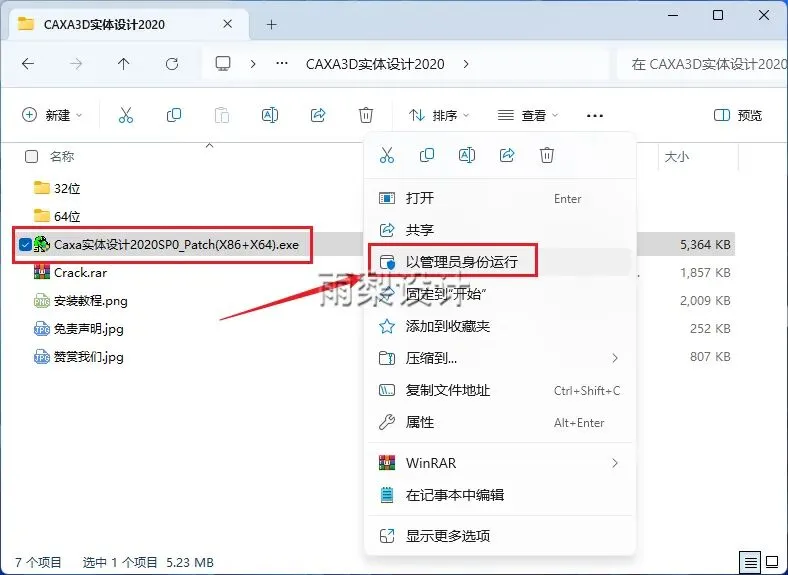
Task: Click the Crack.rar archive icon
Action: pos(42,272)
